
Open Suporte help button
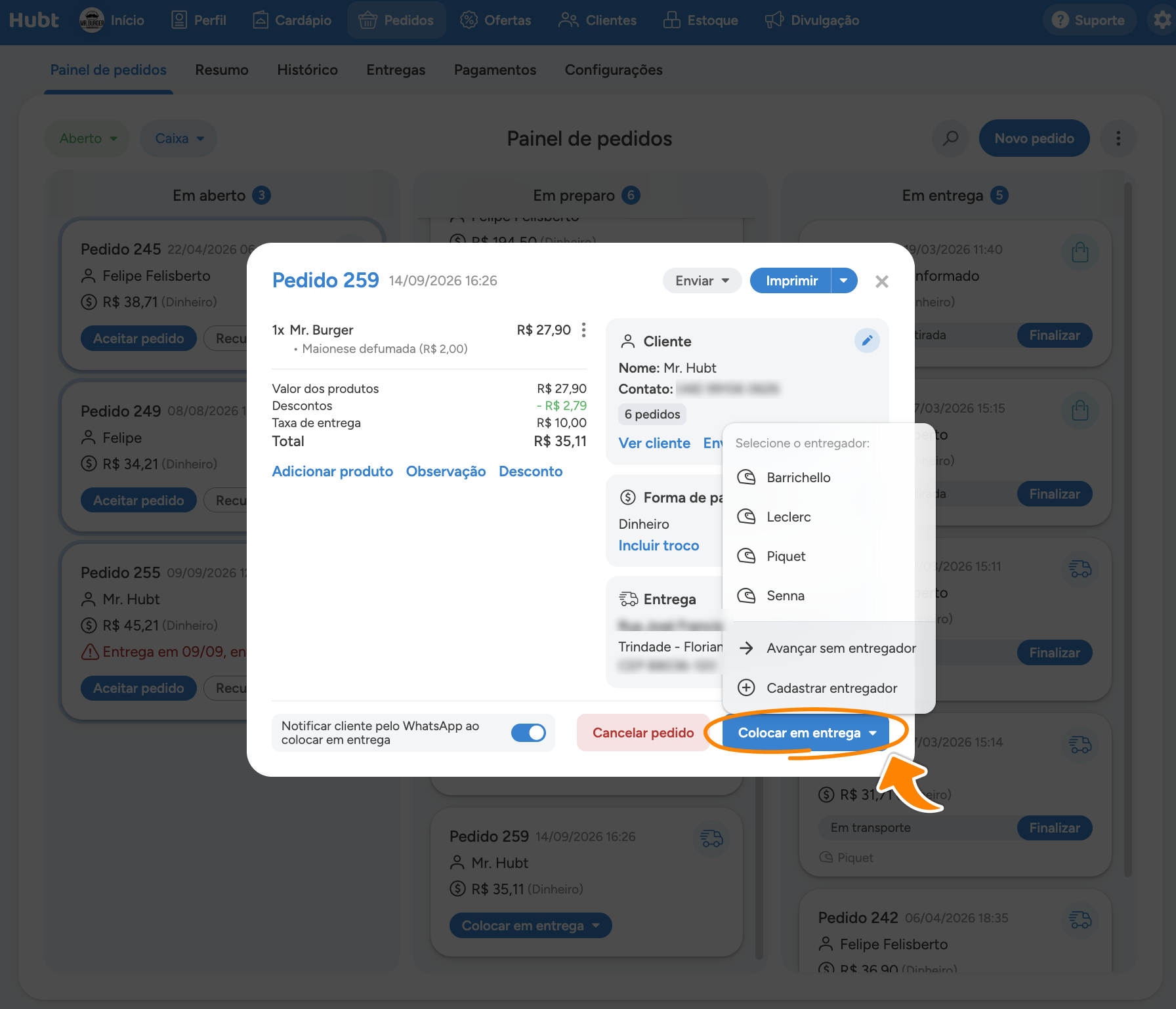click(x=1089, y=20)
